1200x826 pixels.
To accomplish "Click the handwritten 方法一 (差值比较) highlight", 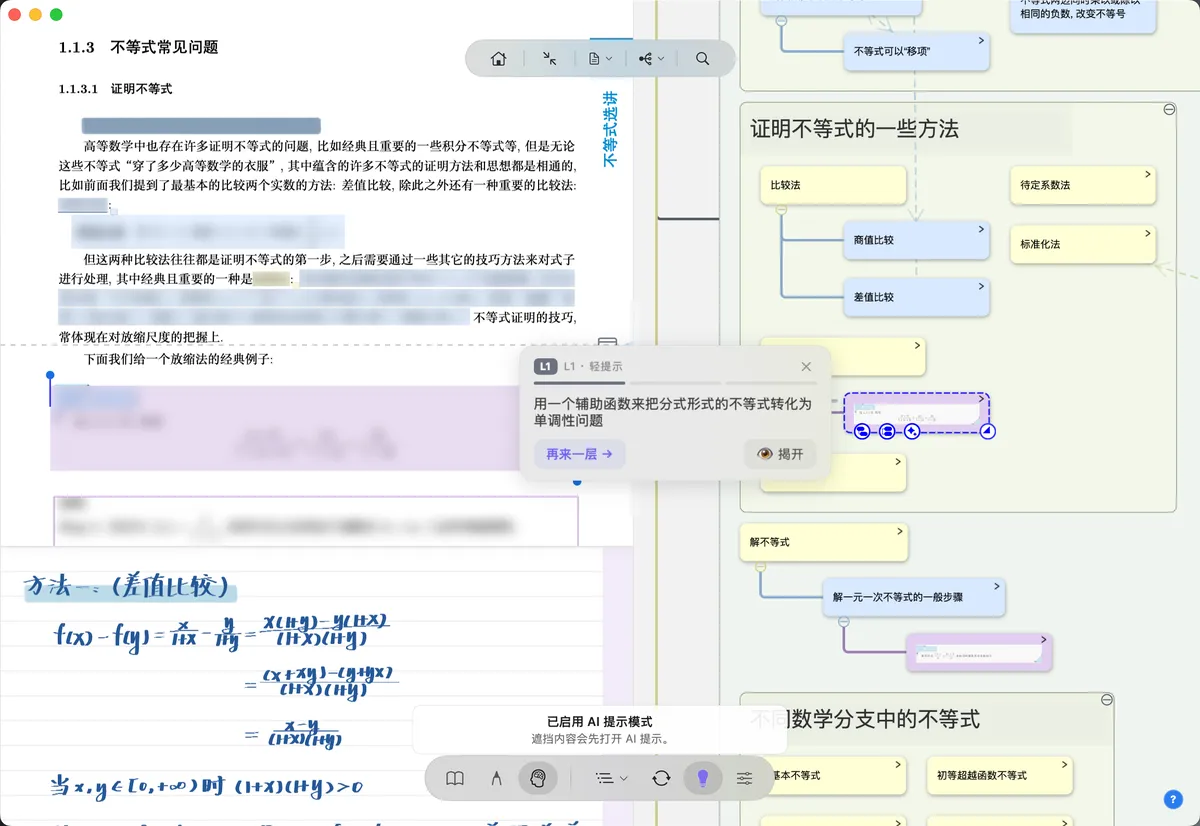I will pos(130,587).
